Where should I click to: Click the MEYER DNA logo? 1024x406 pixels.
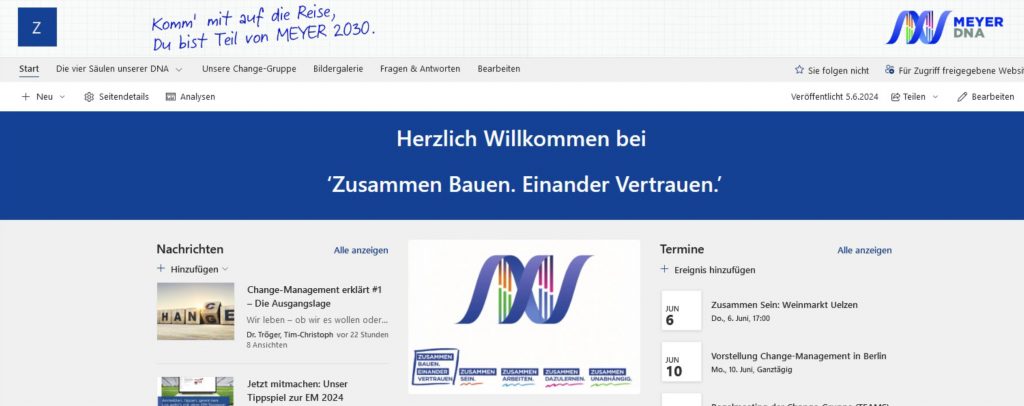(943, 27)
